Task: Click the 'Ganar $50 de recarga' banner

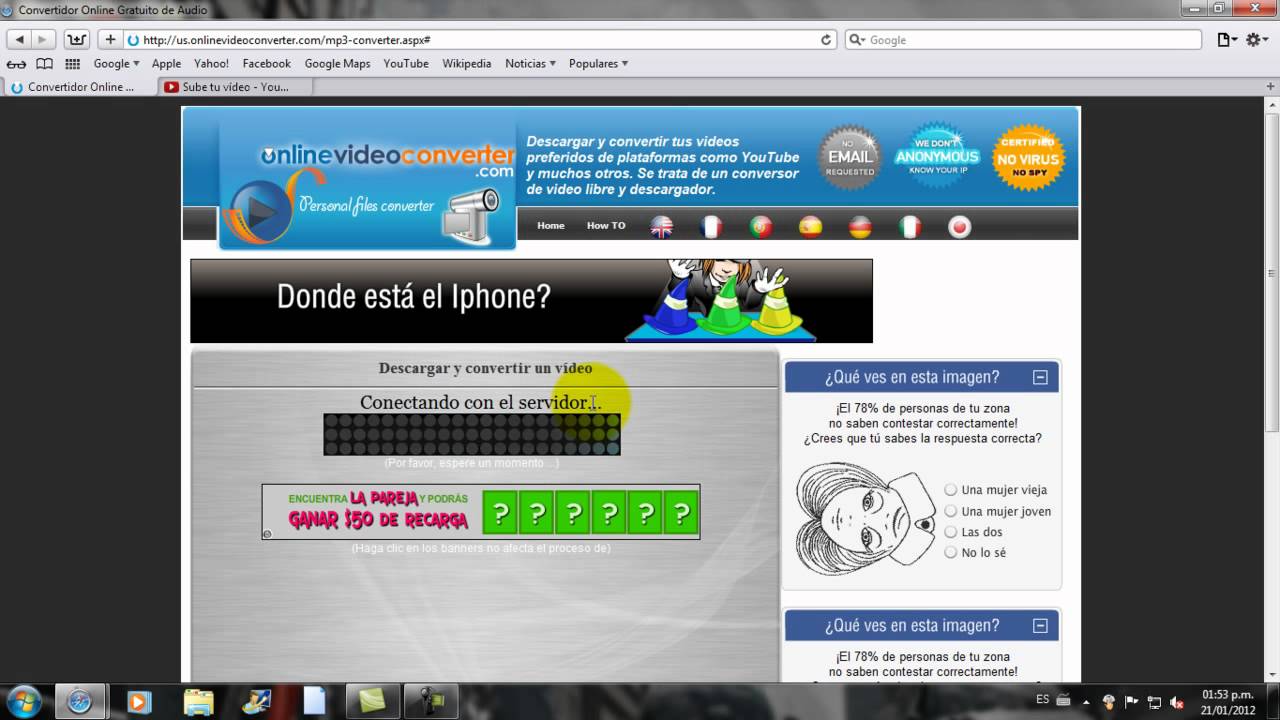Action: (481, 512)
